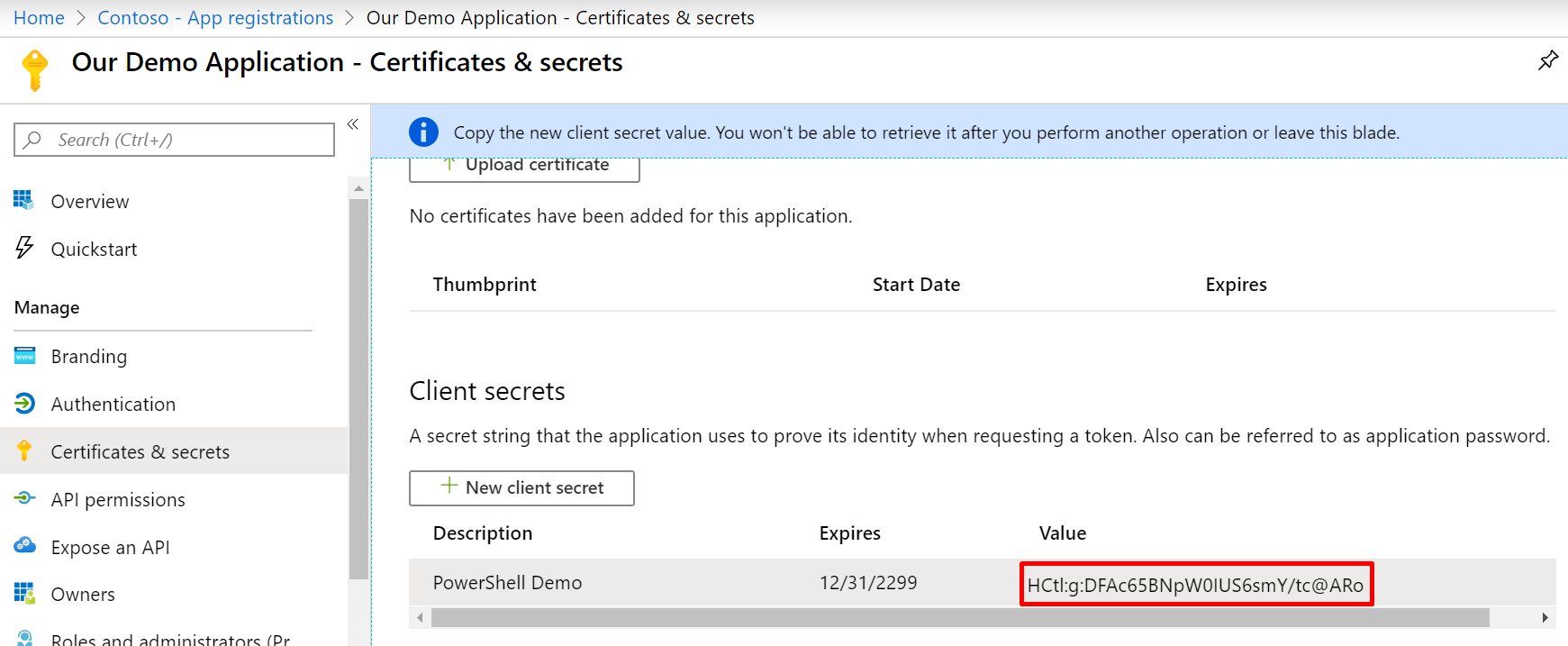
Task: Collapse the sidebar with double chevron
Action: 353,124
